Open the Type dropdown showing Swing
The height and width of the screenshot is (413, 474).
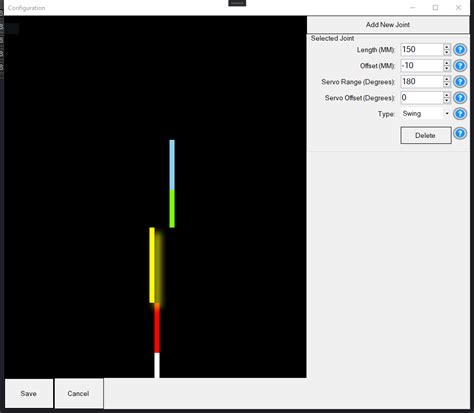pyautogui.click(x=426, y=114)
